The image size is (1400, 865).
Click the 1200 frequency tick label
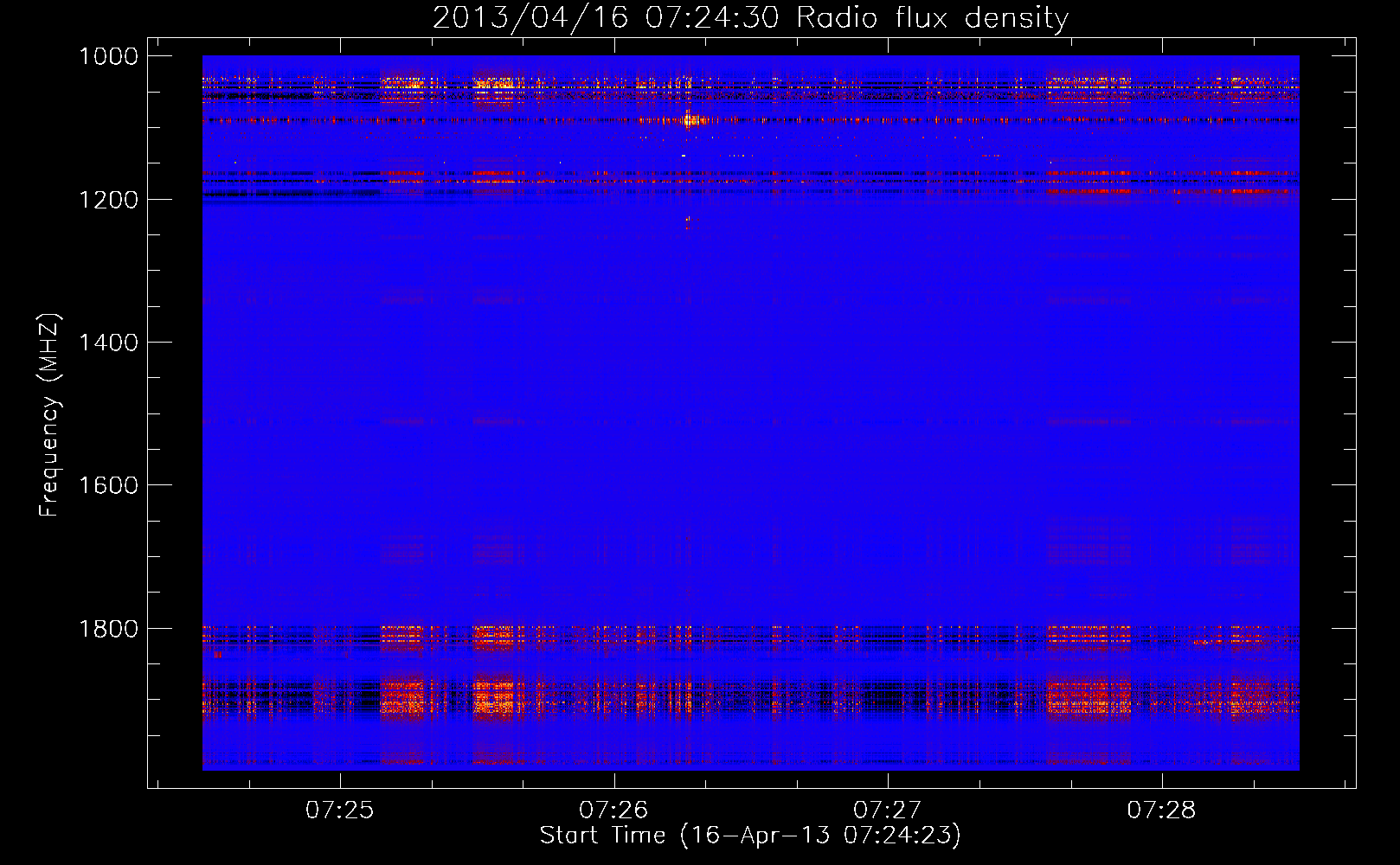click(x=108, y=200)
